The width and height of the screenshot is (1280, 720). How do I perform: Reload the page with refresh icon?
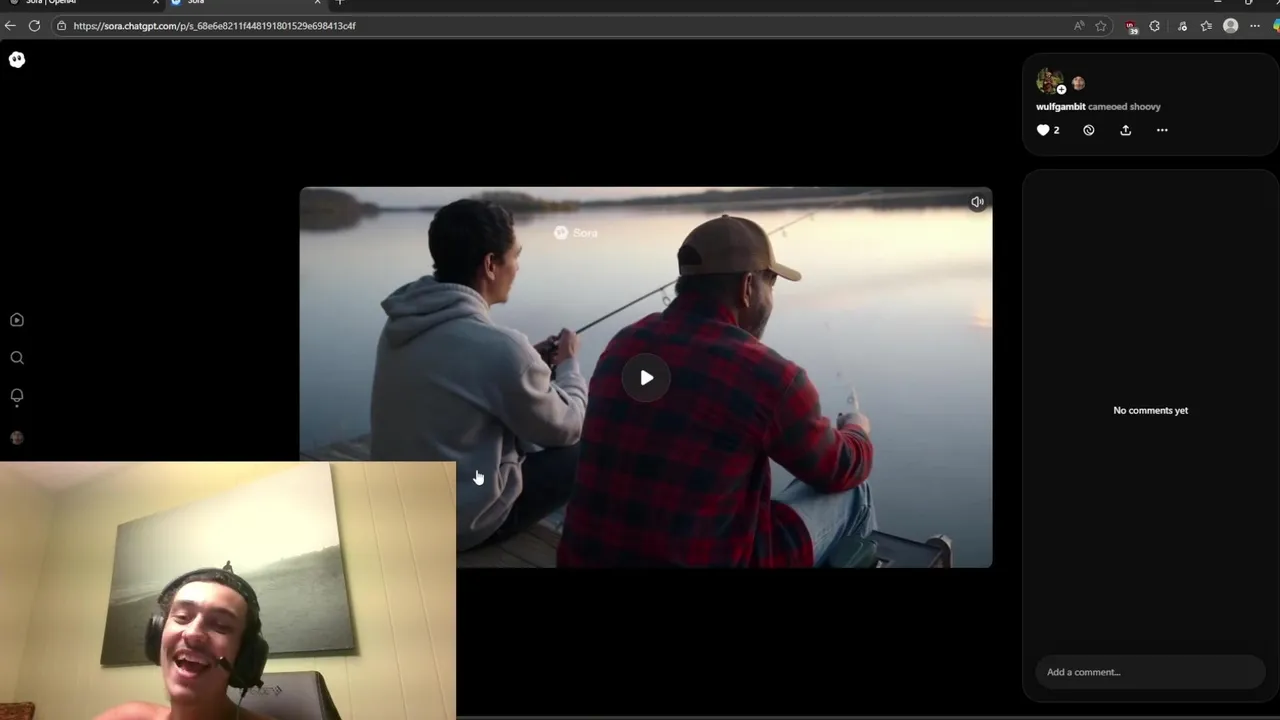(x=34, y=26)
